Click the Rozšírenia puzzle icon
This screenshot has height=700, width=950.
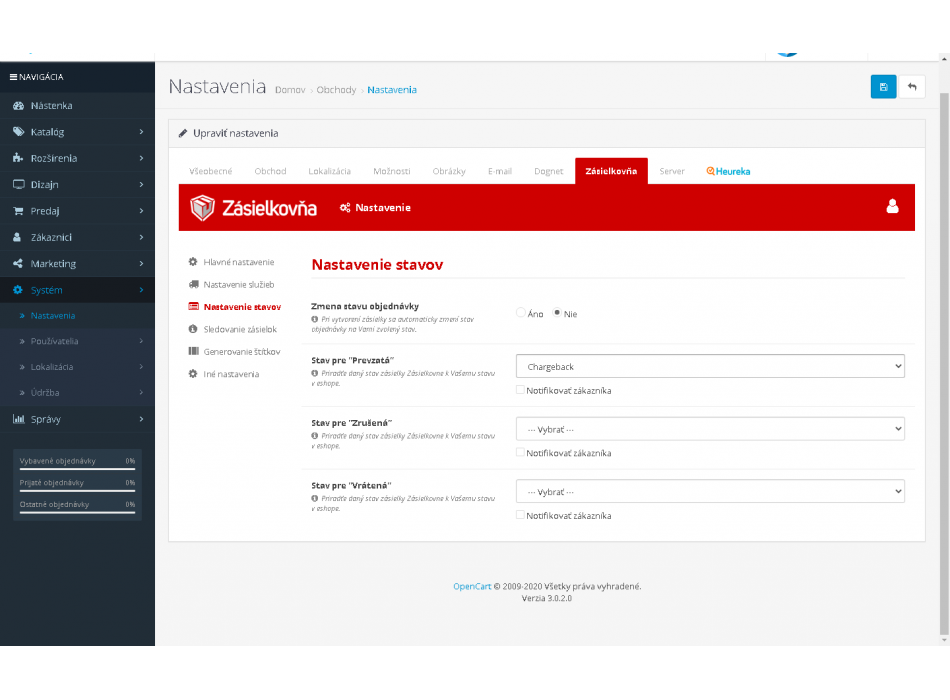pos(18,158)
